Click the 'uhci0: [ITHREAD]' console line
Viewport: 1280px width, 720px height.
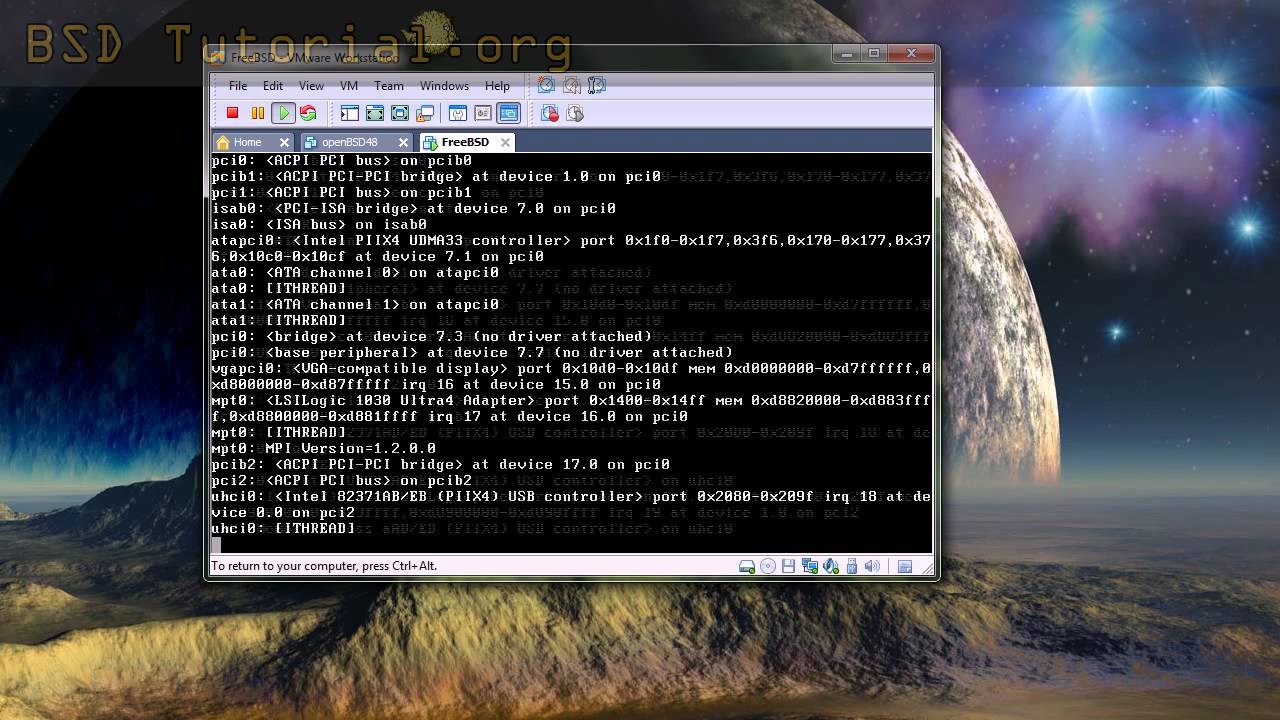coord(283,528)
